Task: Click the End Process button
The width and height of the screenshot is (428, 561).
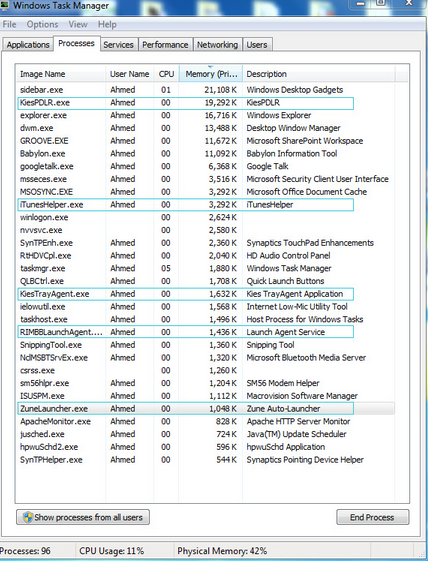Action: point(372,517)
